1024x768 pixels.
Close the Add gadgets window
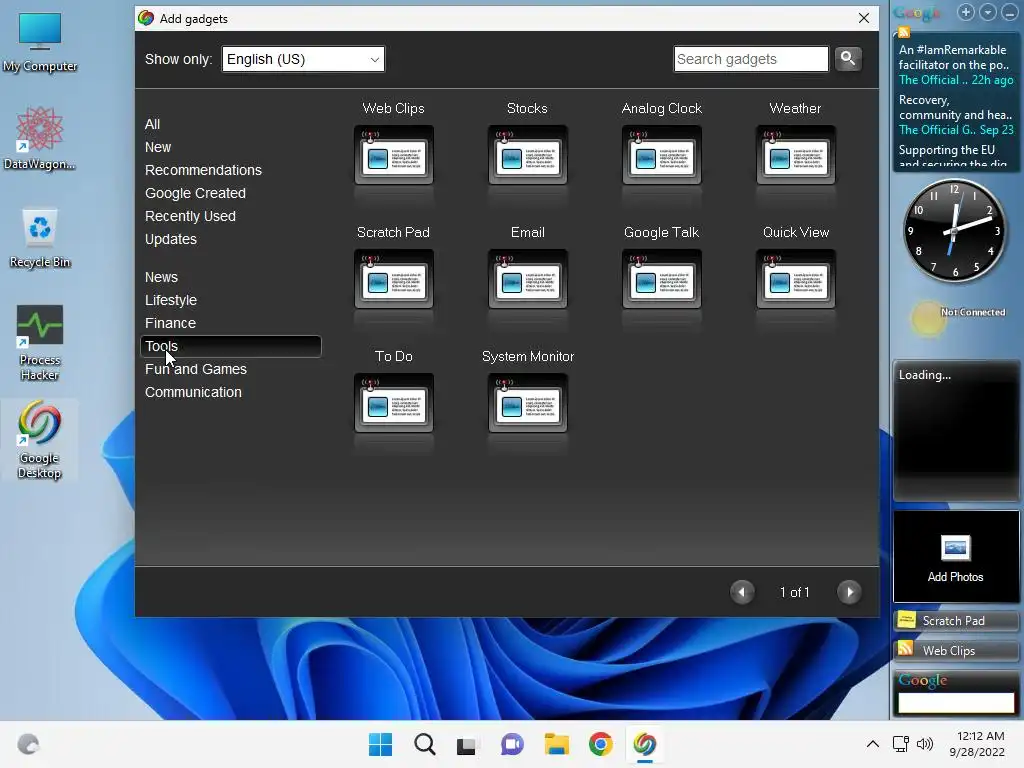(x=863, y=18)
